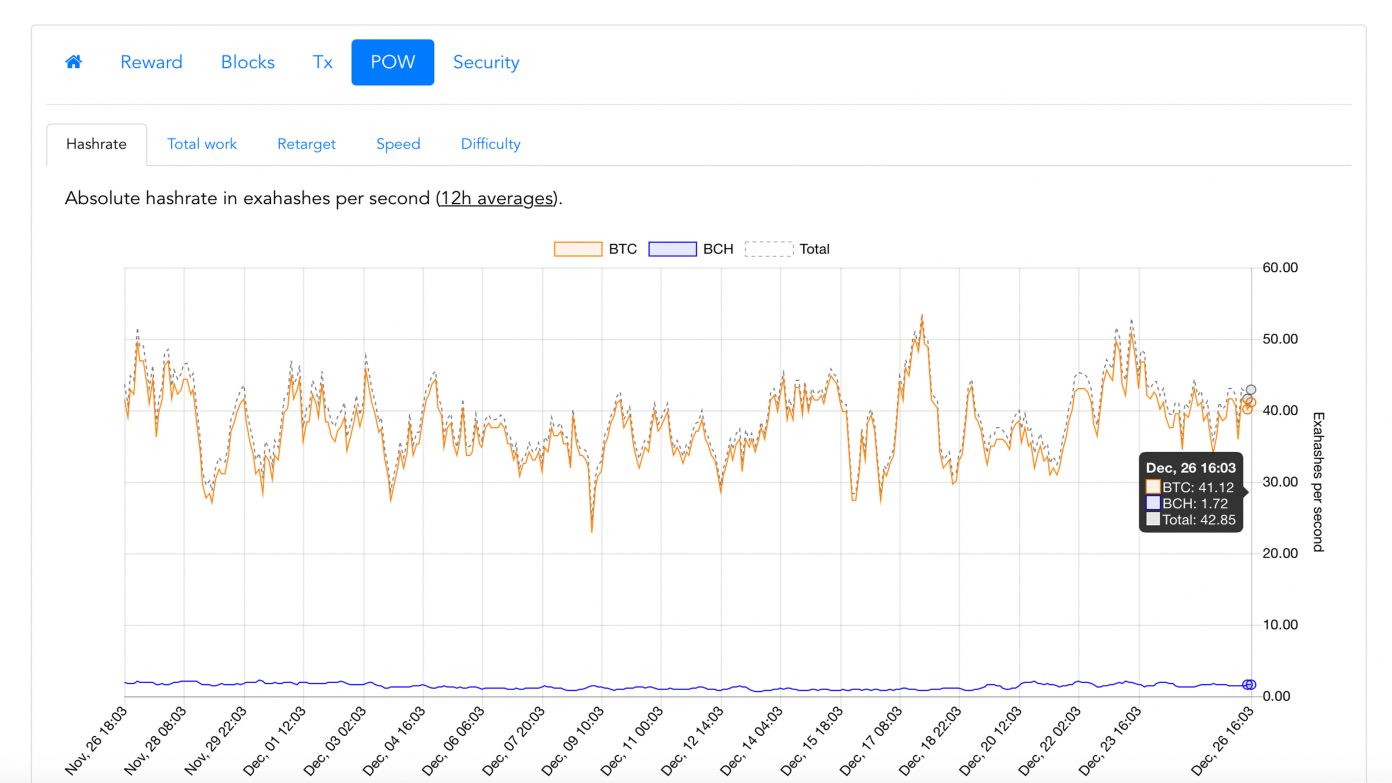Image resolution: width=1392 pixels, height=783 pixels.
Task: Show the Difficulty tab
Action: (490, 144)
